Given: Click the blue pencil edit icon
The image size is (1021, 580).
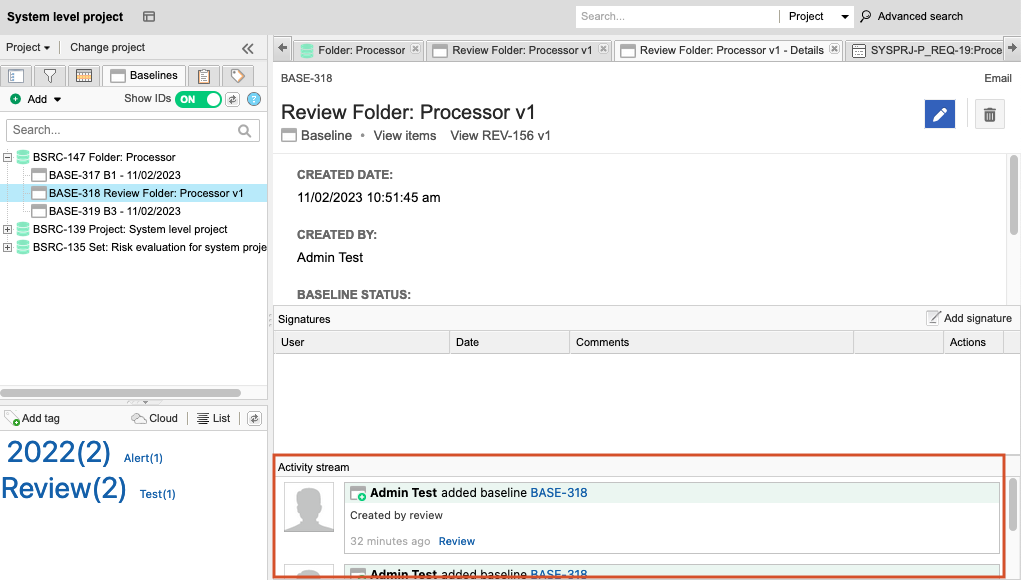Looking at the screenshot, I should tap(939, 115).
